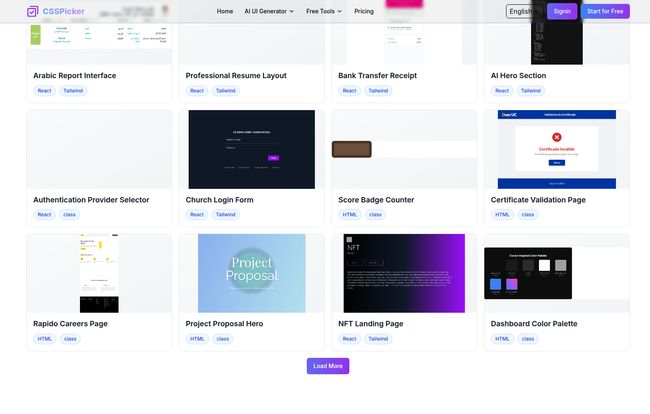
Task: Click React tag on AI Hero Section
Action: click(x=502, y=91)
